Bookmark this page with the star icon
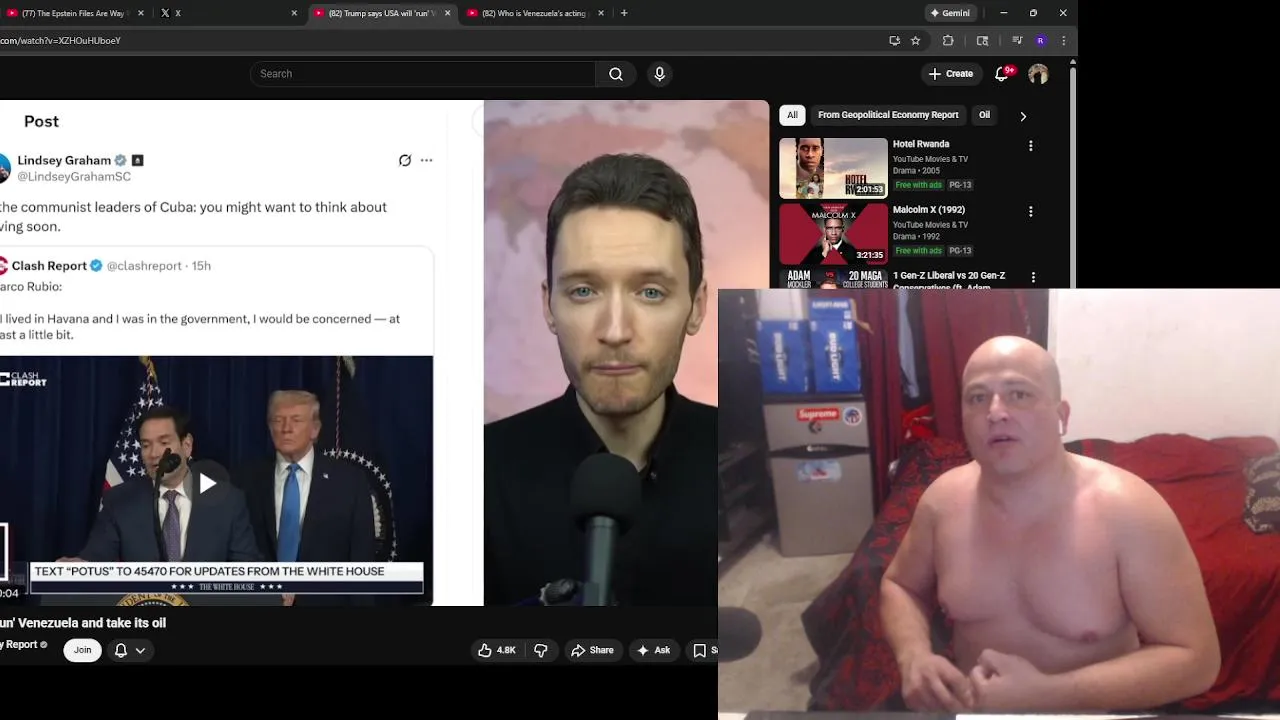Viewport: 1280px width, 720px height. pyautogui.click(x=915, y=41)
